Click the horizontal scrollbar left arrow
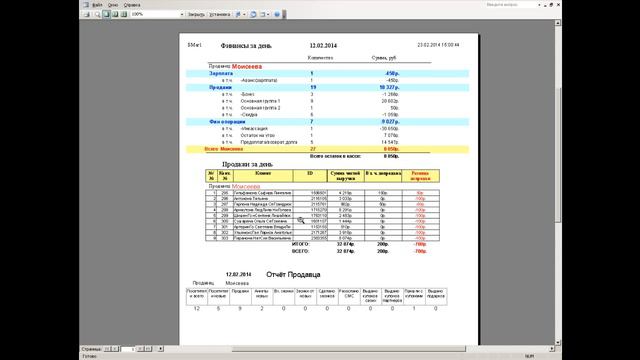Image resolution: width=640 pixels, height=360 pixels. coord(160,349)
